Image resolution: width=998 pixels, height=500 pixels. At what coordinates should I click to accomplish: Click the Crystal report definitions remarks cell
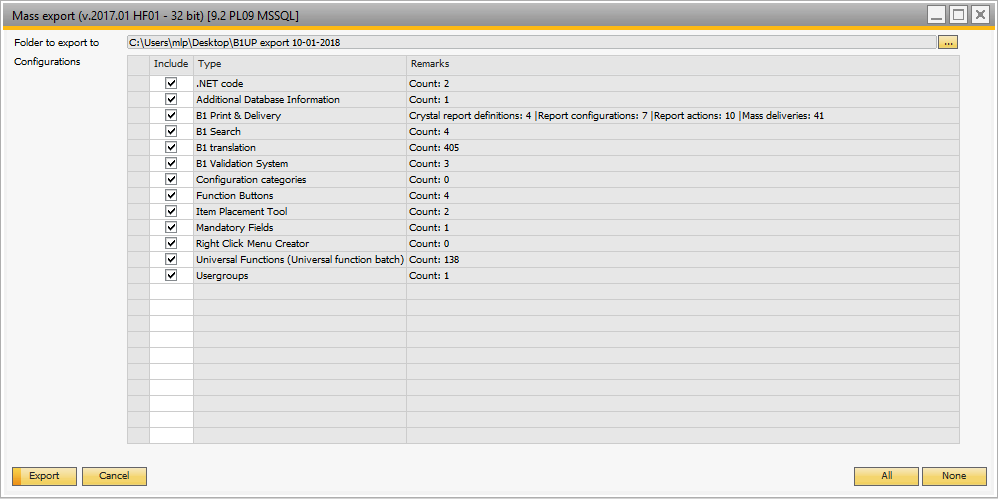683,115
